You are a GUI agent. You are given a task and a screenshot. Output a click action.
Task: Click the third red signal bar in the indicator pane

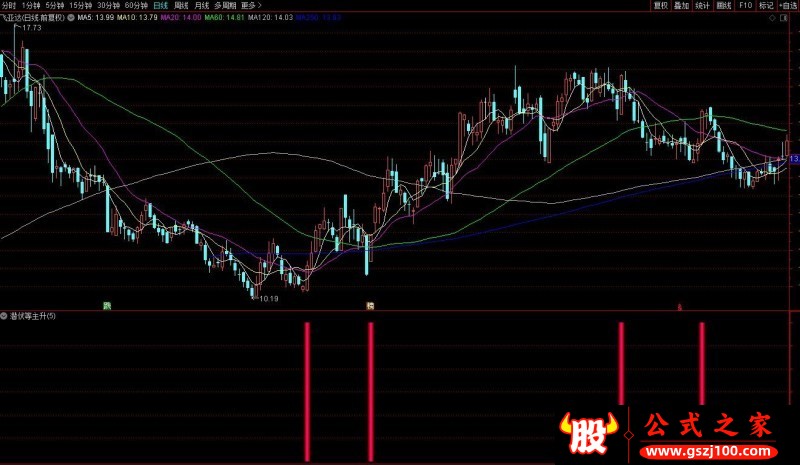click(x=621, y=363)
